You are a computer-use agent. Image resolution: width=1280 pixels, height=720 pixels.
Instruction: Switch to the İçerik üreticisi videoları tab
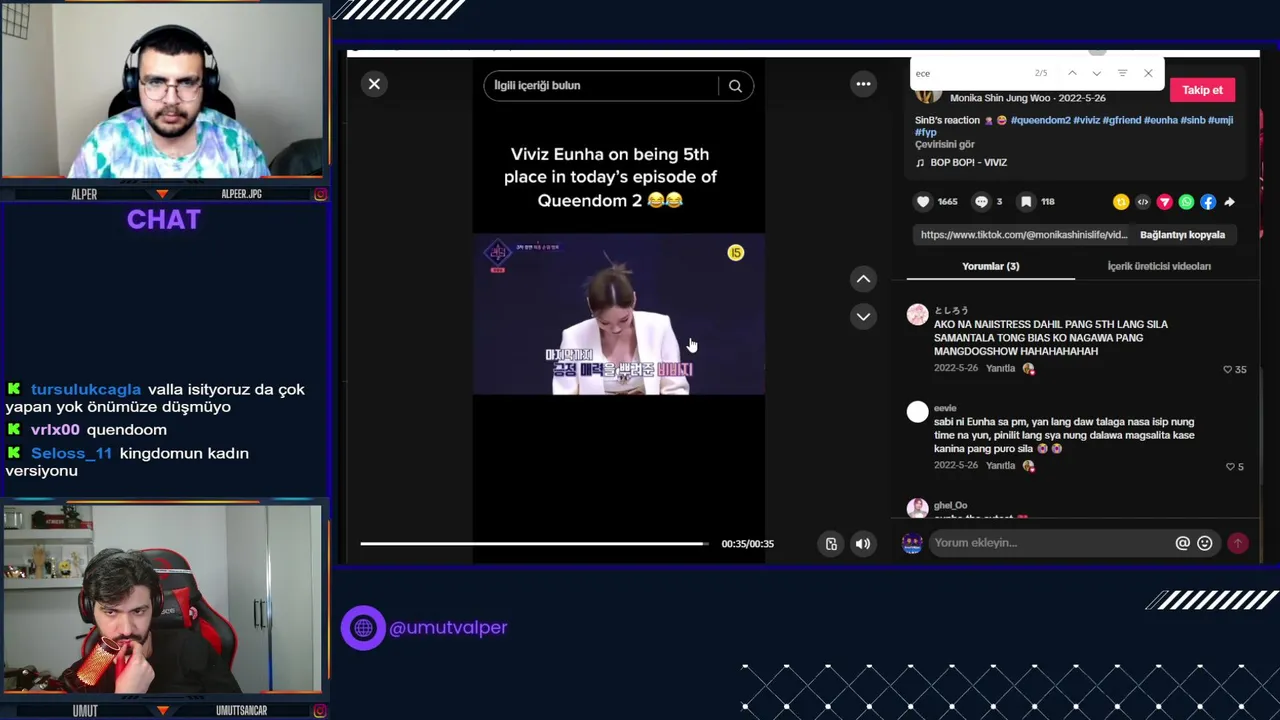(1159, 266)
